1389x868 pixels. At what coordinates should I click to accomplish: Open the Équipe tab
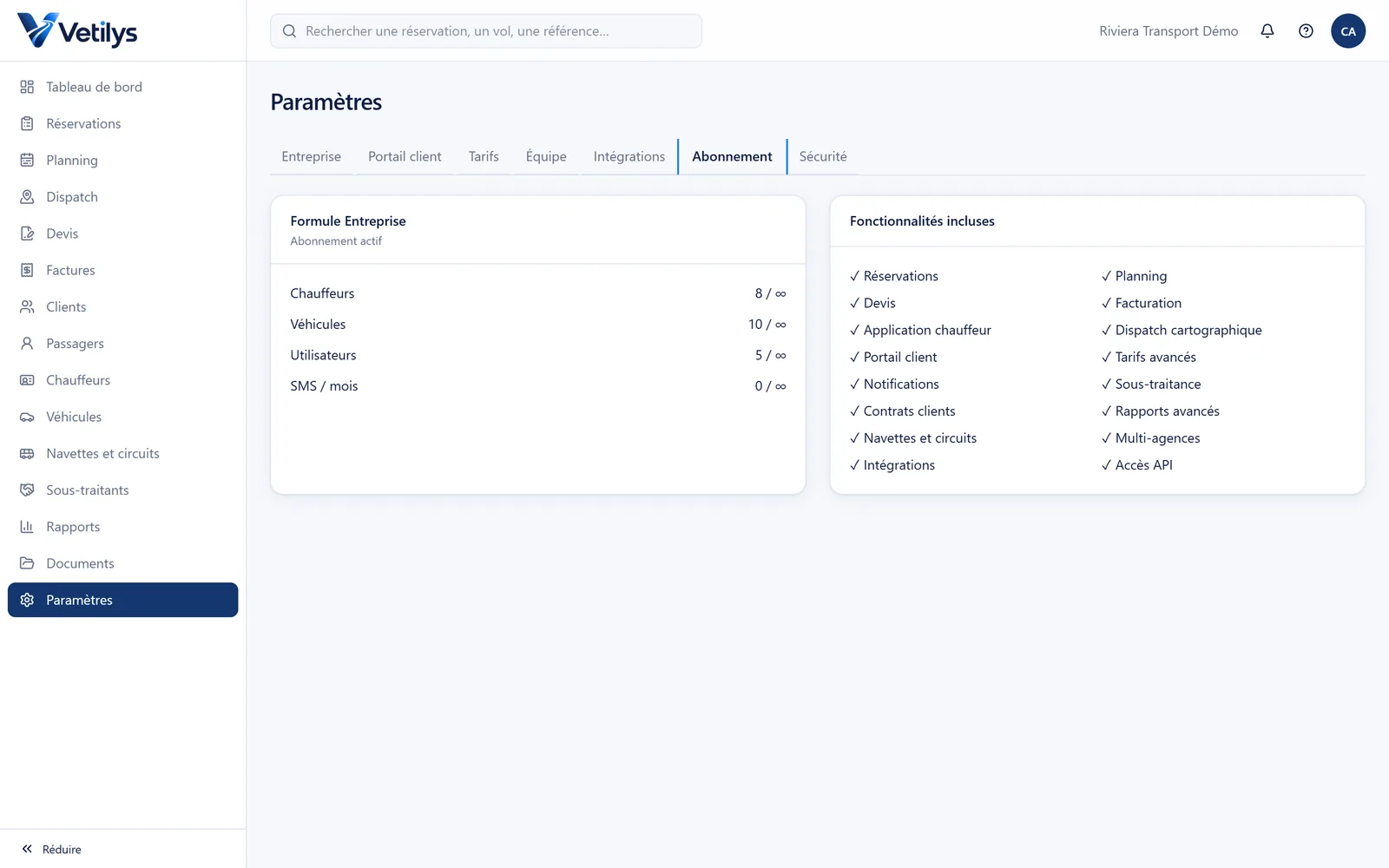(546, 156)
